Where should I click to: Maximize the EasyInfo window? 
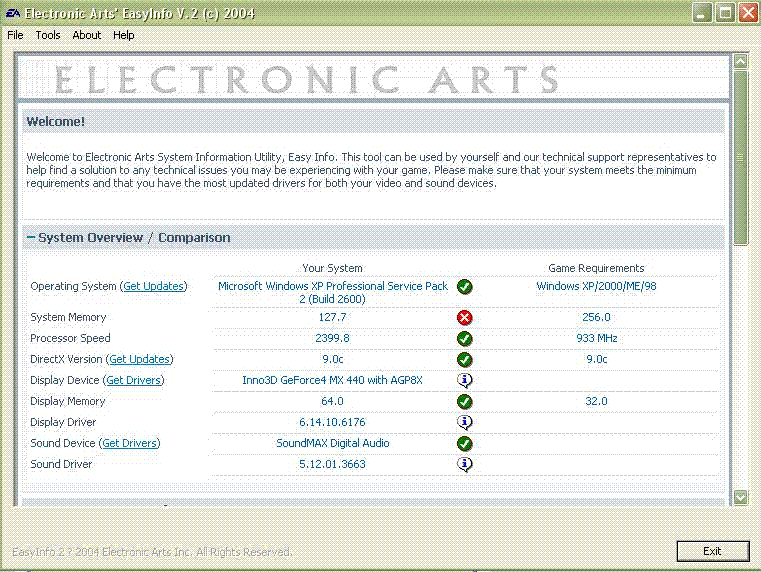(725, 13)
